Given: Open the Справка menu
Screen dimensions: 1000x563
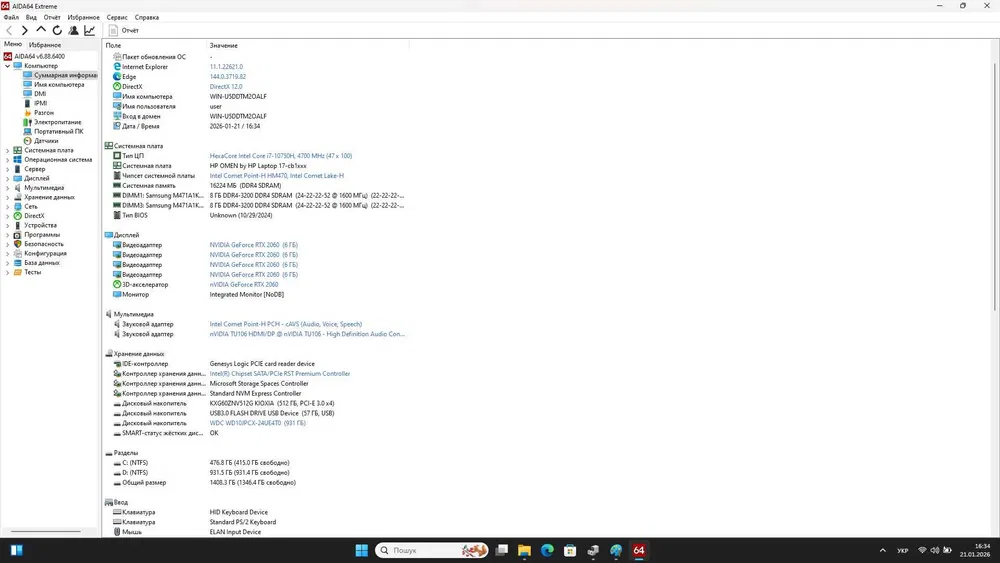Looking at the screenshot, I should [147, 17].
